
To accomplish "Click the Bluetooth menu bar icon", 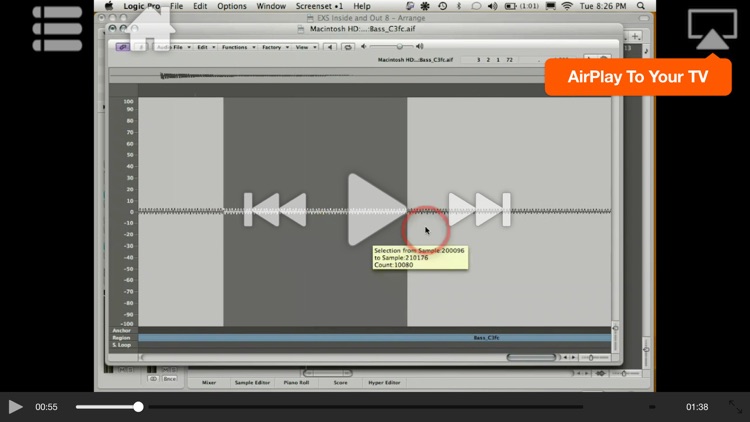I will coord(459,6).
